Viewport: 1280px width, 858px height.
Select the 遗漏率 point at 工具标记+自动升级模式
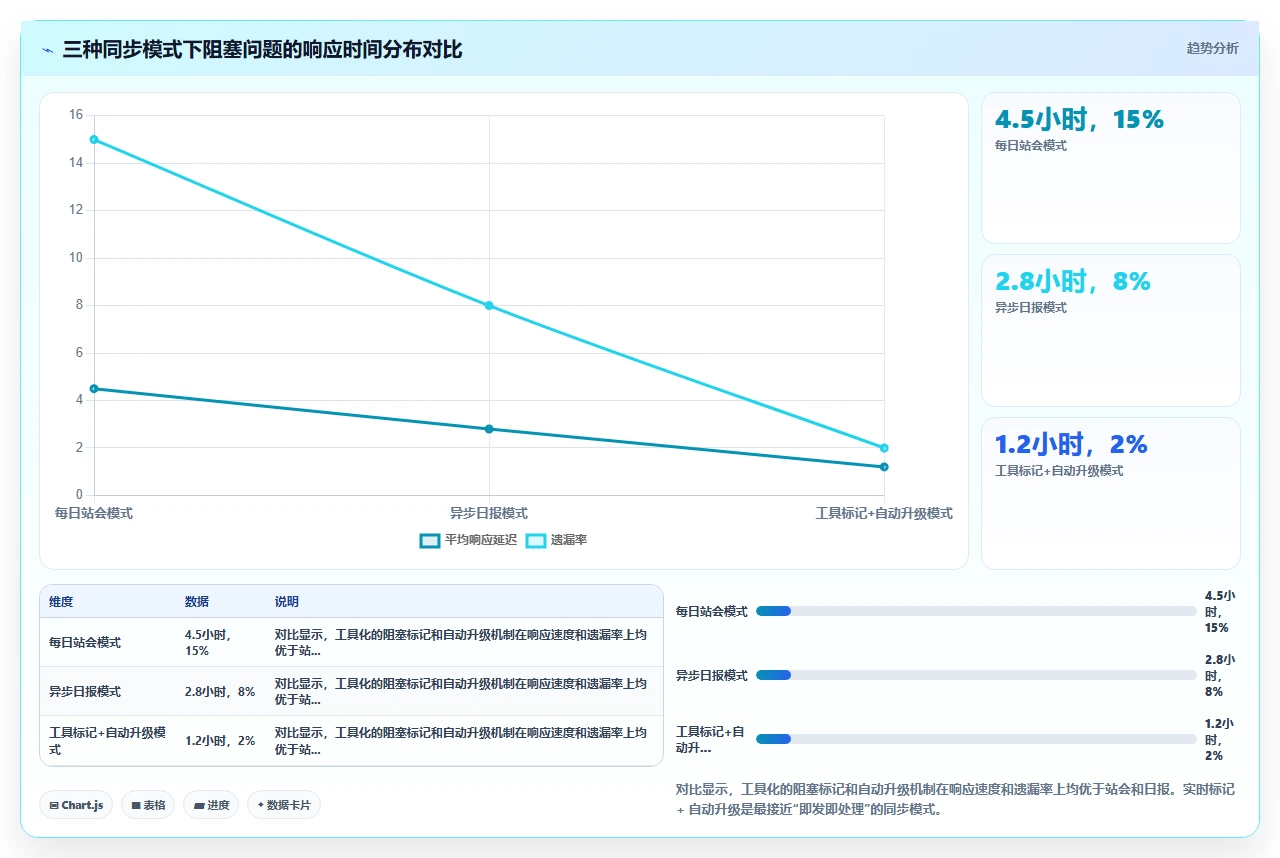(x=884, y=448)
